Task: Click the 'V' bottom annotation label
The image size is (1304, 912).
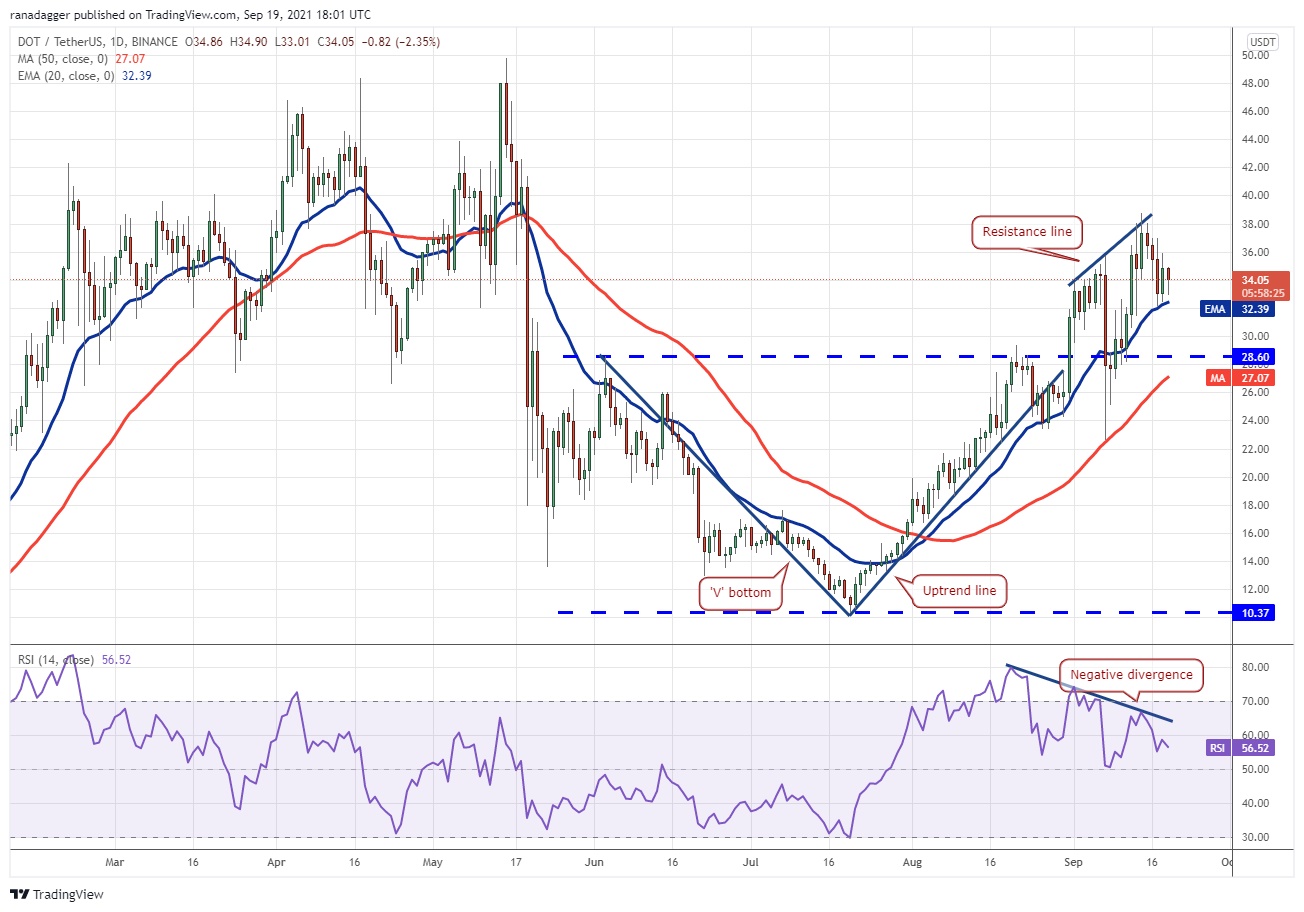Action: coord(740,592)
